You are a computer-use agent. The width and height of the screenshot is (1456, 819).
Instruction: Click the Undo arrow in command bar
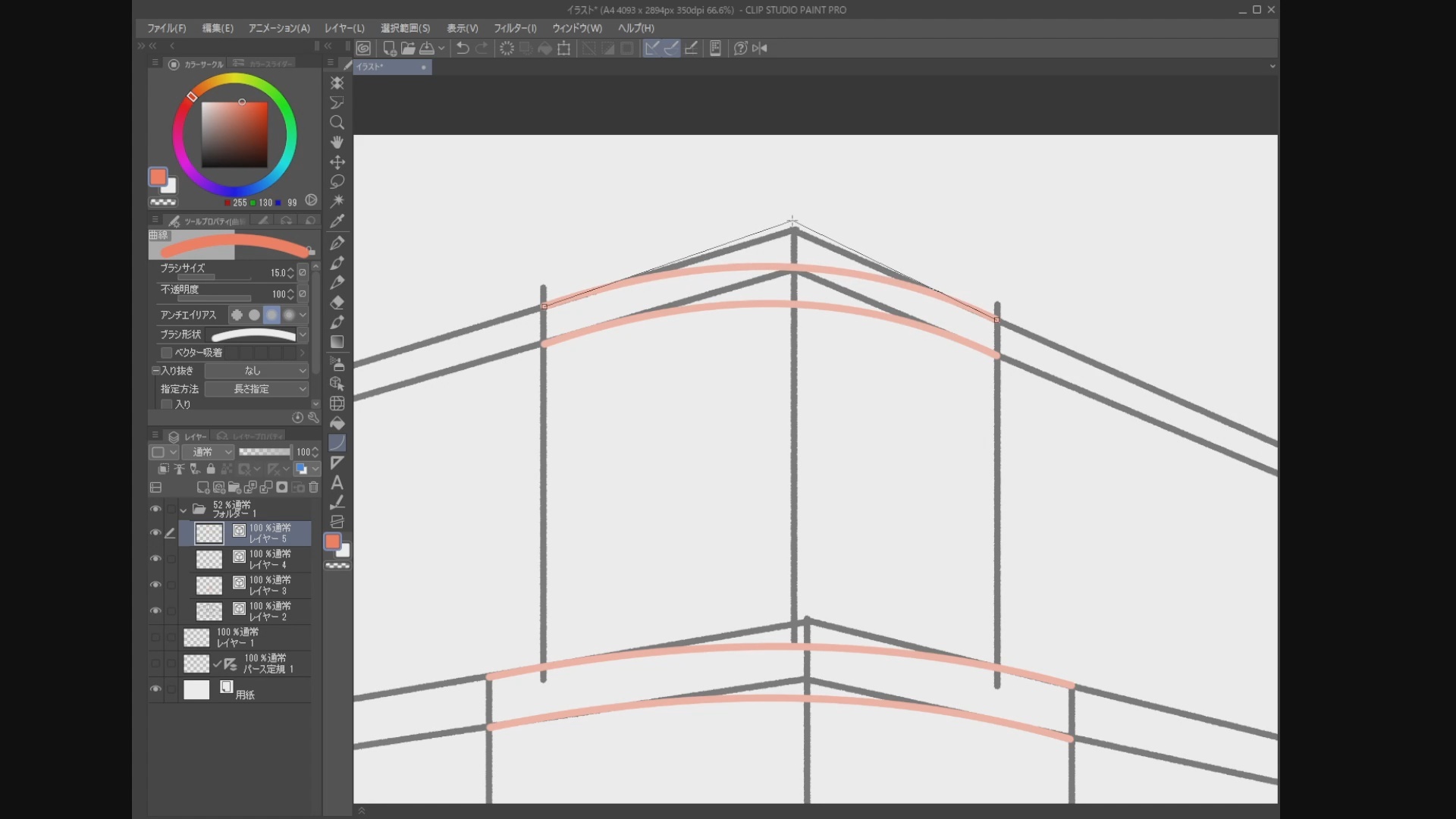click(x=463, y=49)
